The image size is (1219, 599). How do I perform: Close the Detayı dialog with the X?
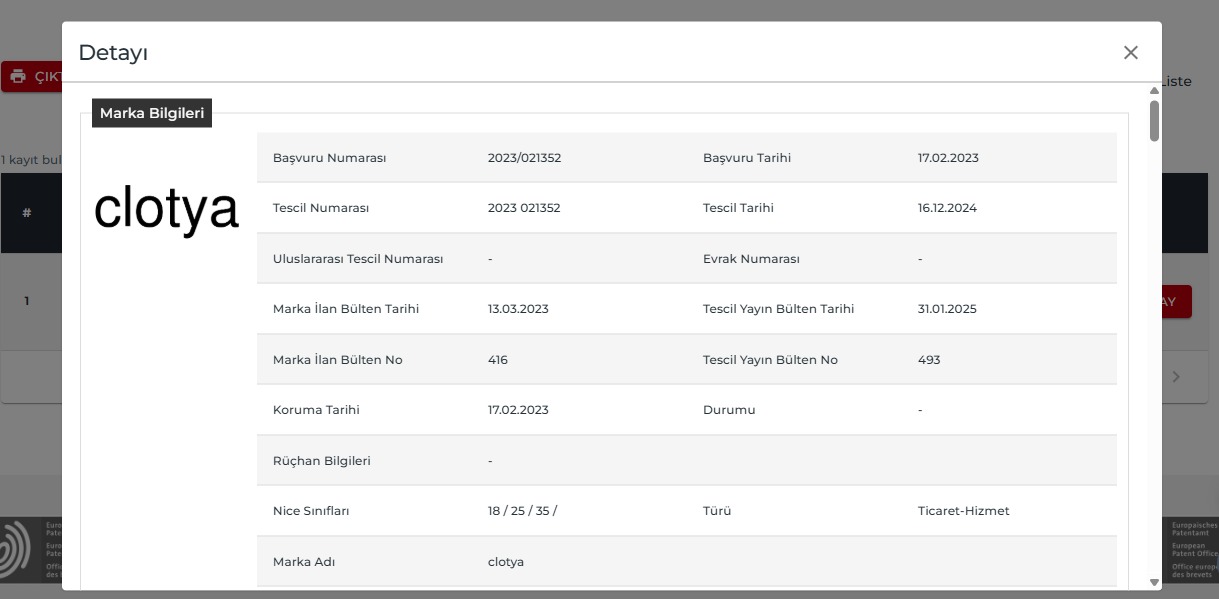[x=1131, y=53]
